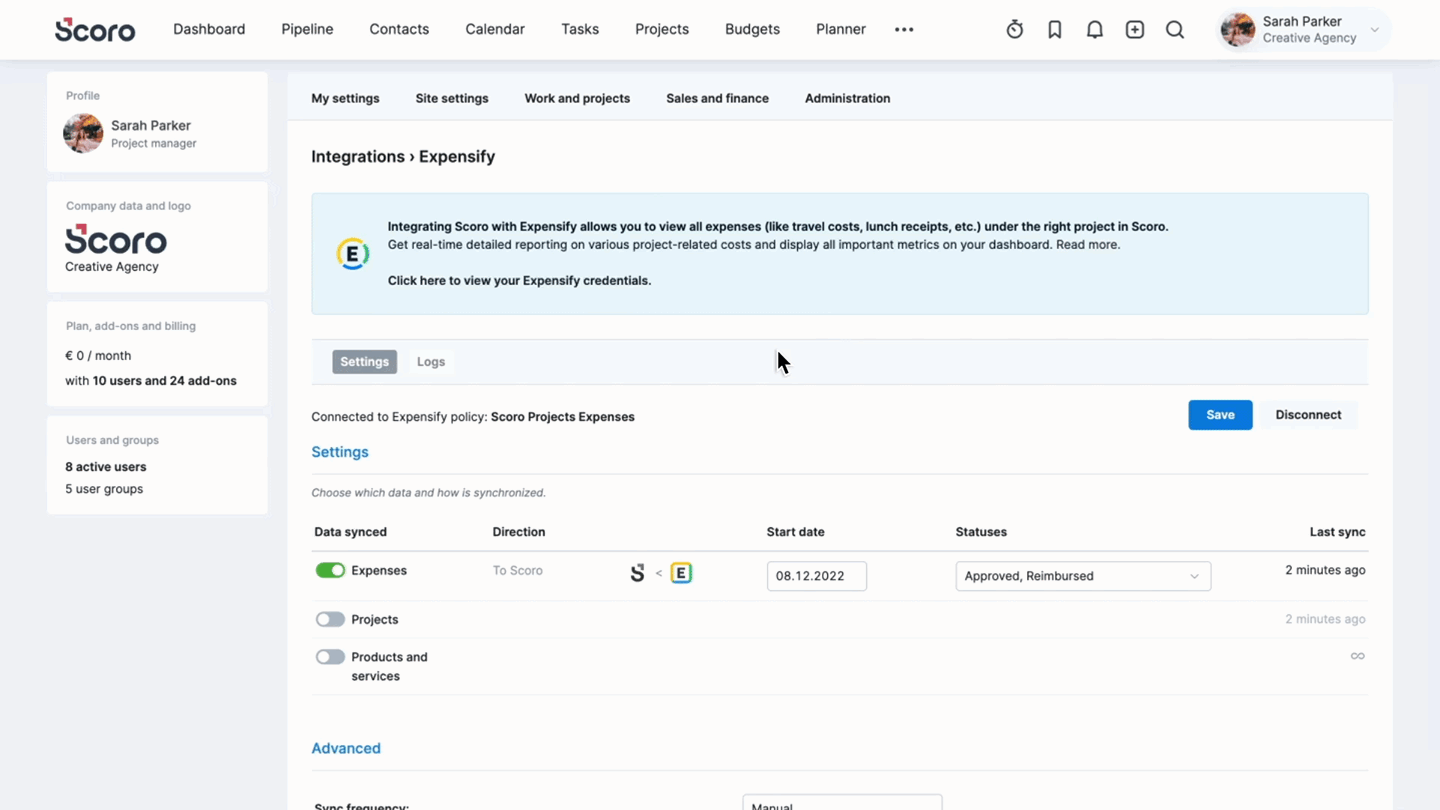Screen dimensions: 1440x810
Task: Open the Budgets page
Action: tap(752, 29)
